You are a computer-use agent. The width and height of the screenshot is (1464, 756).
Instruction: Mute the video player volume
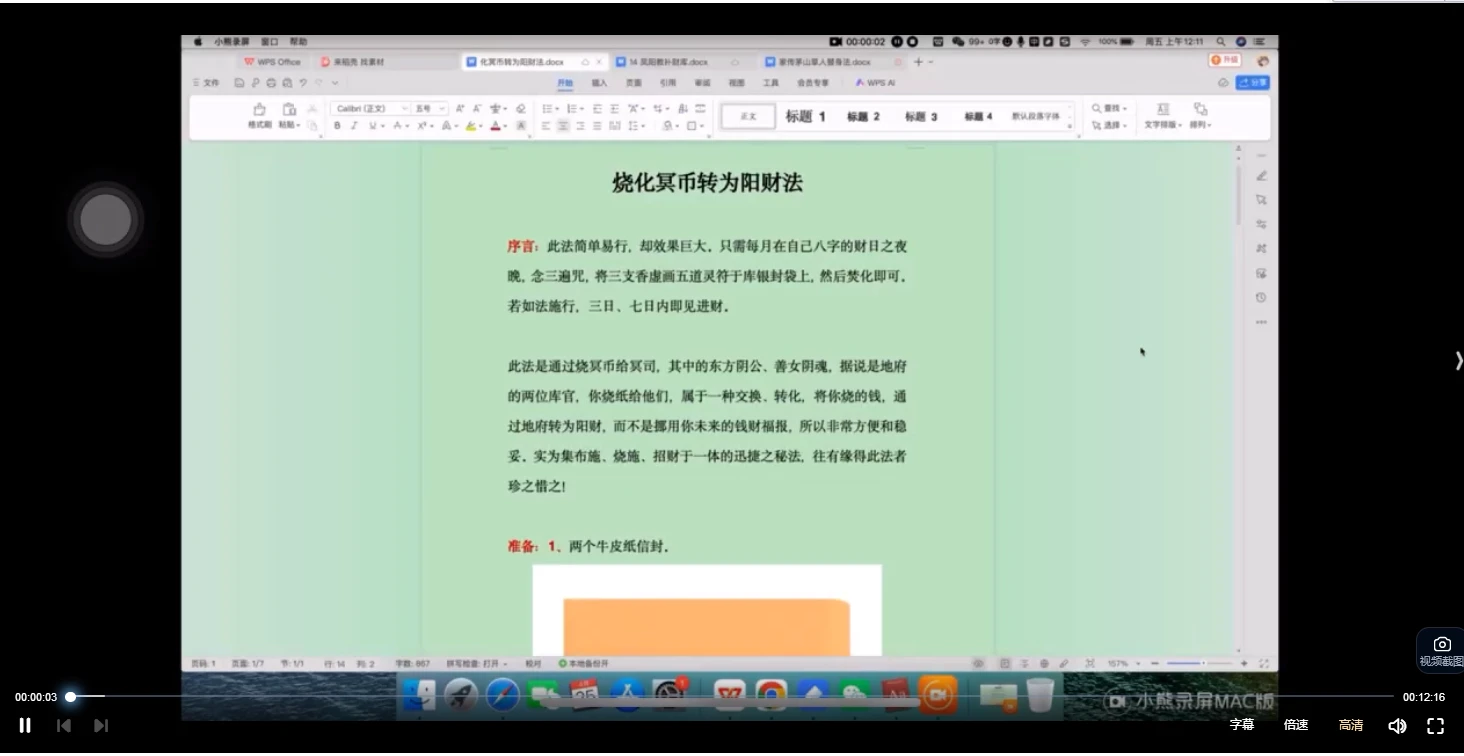coord(1397,726)
